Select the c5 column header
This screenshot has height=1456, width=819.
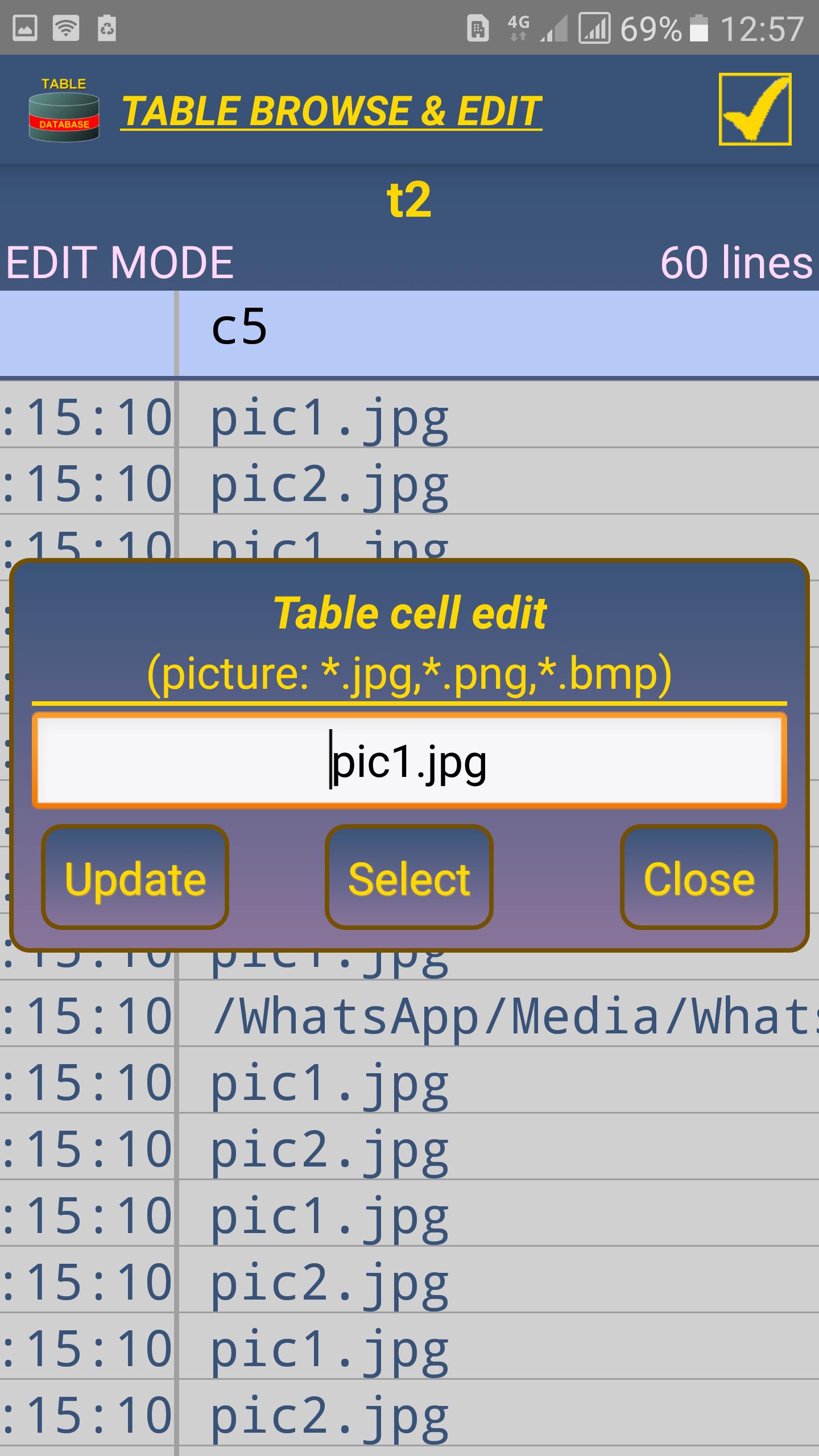tap(239, 328)
